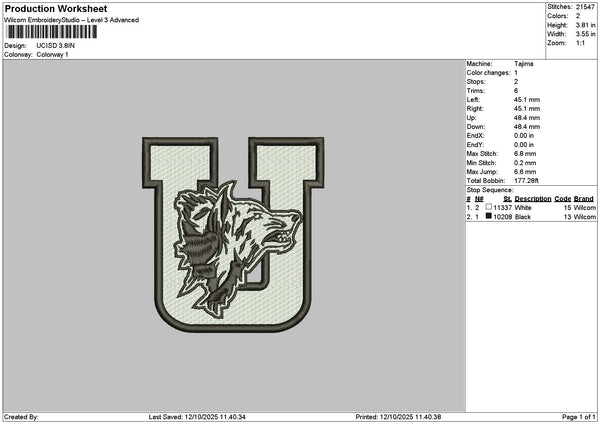Click the 'Brand' column header
The height and width of the screenshot is (424, 600).
coord(584,199)
